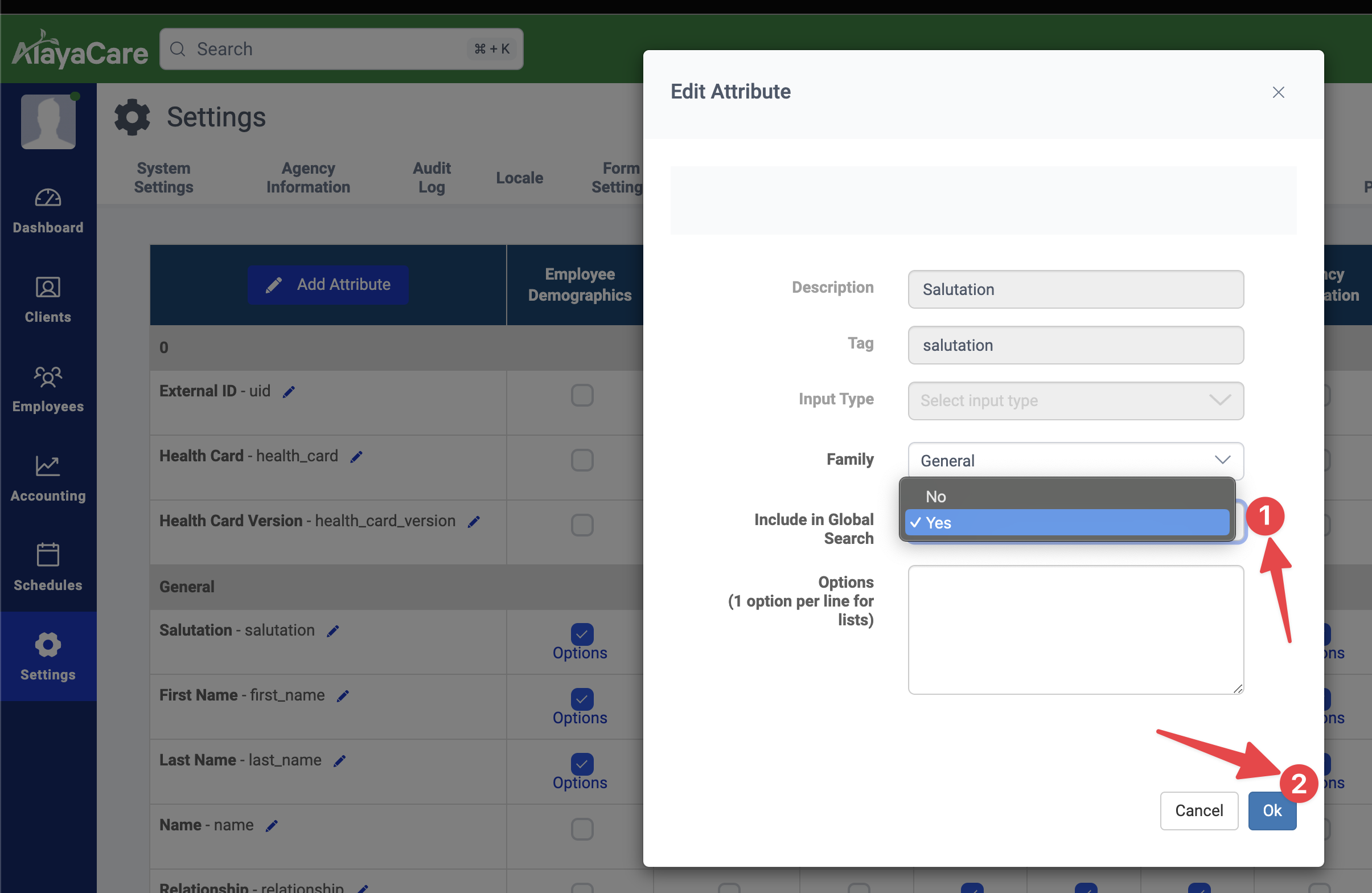The height and width of the screenshot is (893, 1372).
Task: Edit the Health Card Version attribute
Action: point(474,522)
